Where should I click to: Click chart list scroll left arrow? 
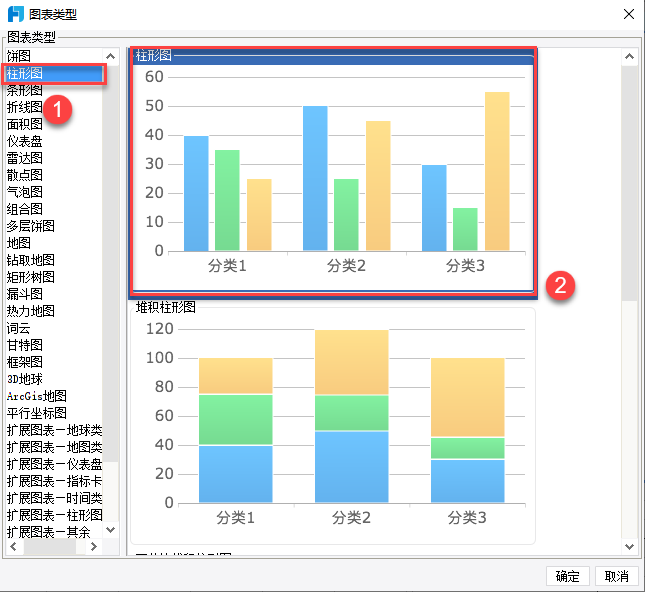[14, 546]
